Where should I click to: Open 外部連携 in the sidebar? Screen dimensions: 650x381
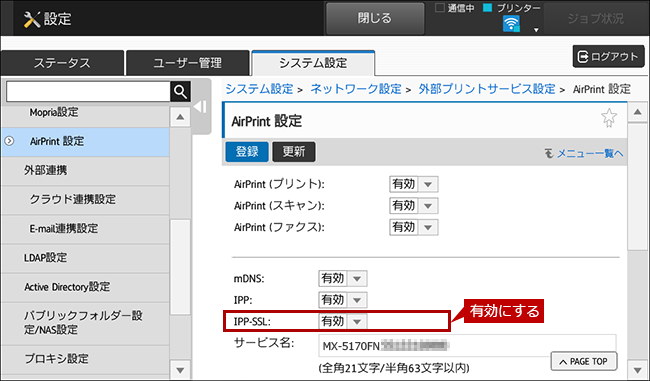click(x=85, y=170)
